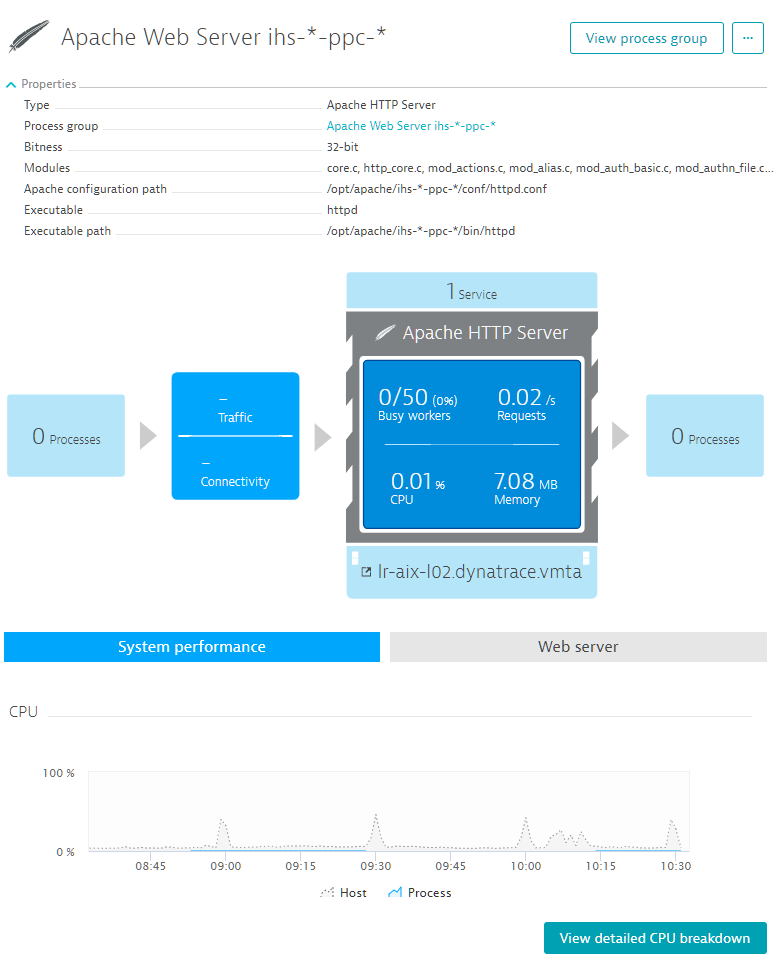Click the 0.02 /s Requests metric
The width and height of the screenshot is (776, 967).
[x=526, y=405]
